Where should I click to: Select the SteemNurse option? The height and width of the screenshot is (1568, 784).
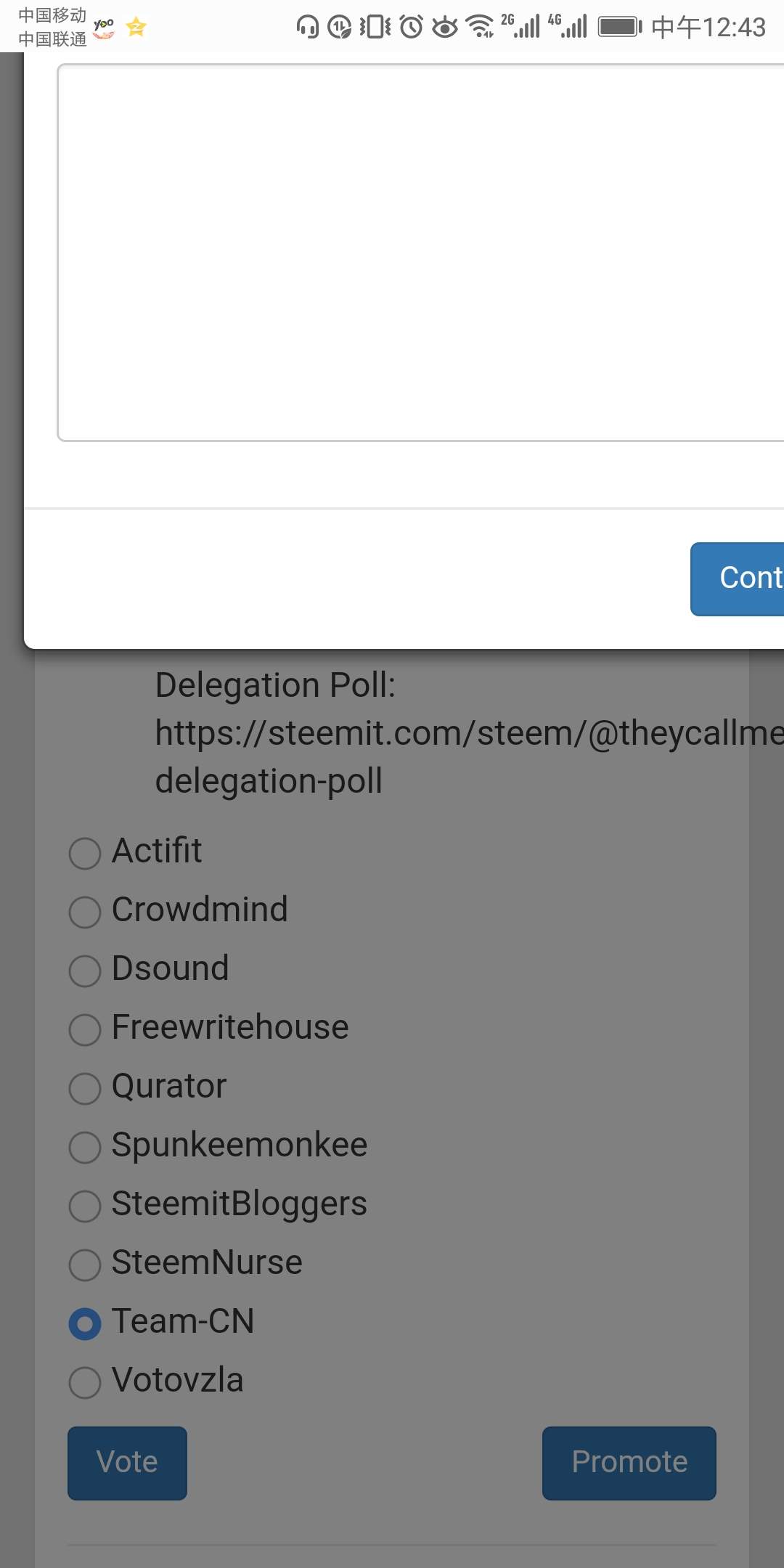click(85, 1265)
